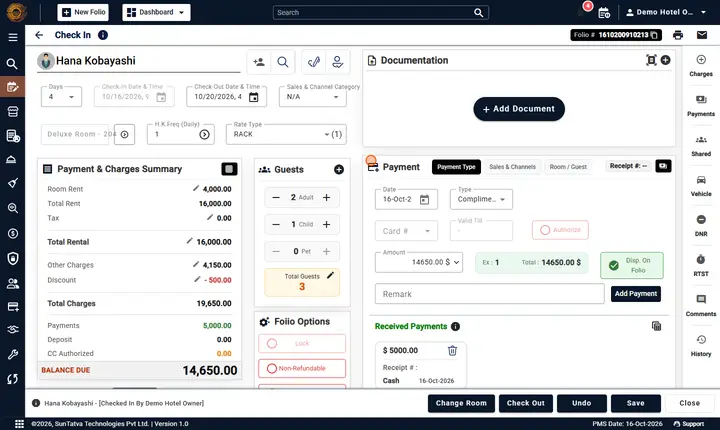Viewport: 720px width, 430px height.
Task: Click into the Remark field
Action: click(489, 294)
